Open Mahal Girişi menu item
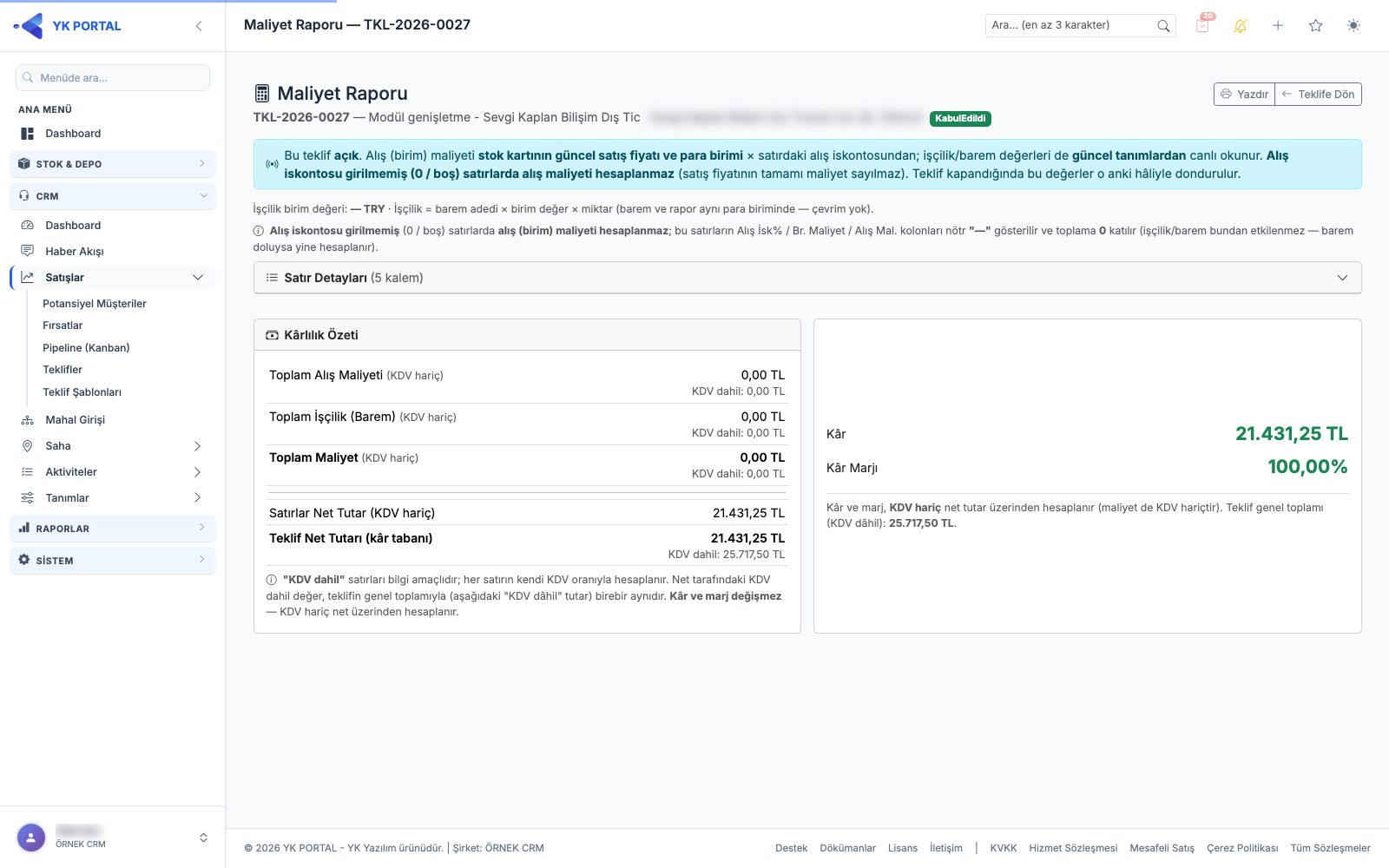 click(x=76, y=420)
